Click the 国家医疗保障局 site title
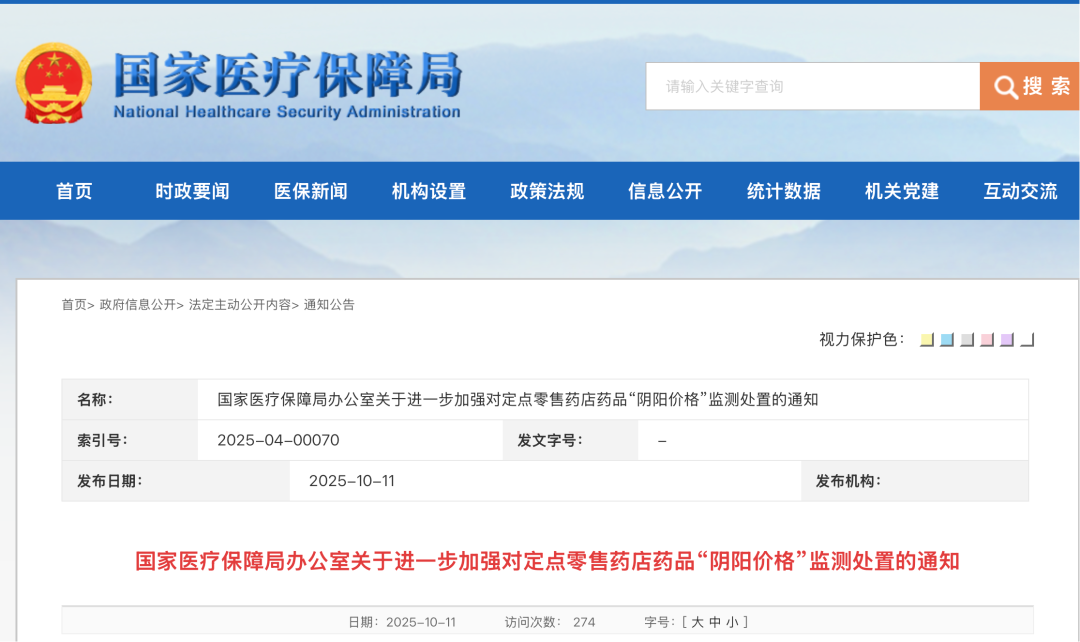1080x642 pixels. (287, 74)
